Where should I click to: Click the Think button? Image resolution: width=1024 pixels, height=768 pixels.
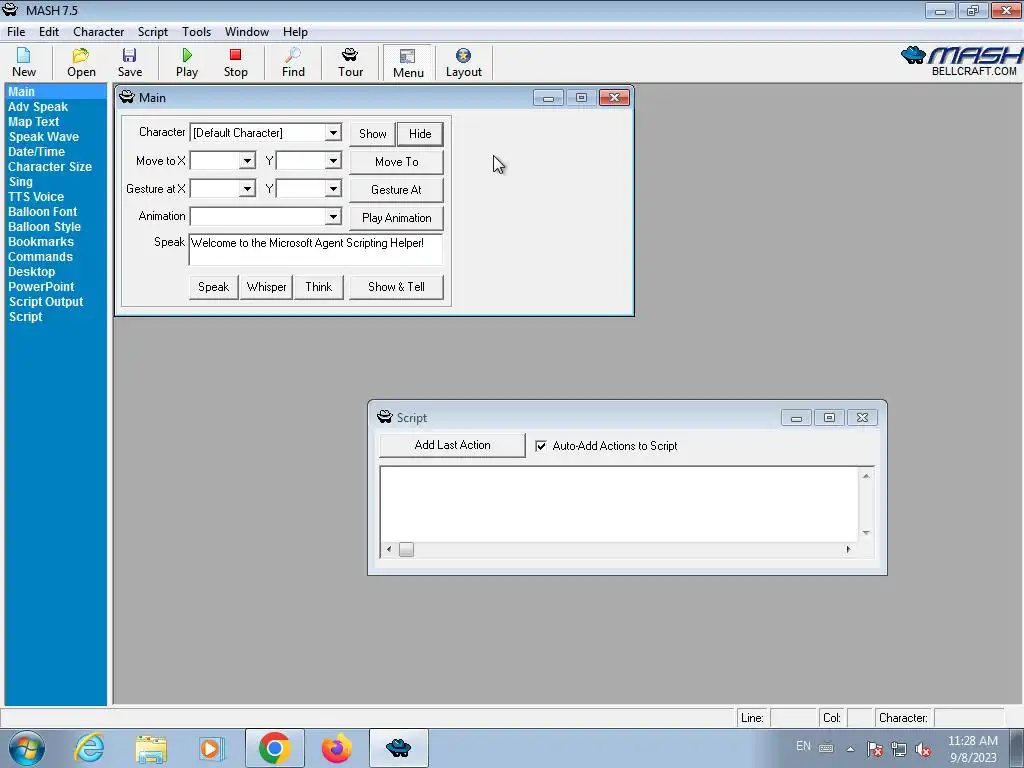[x=319, y=287]
